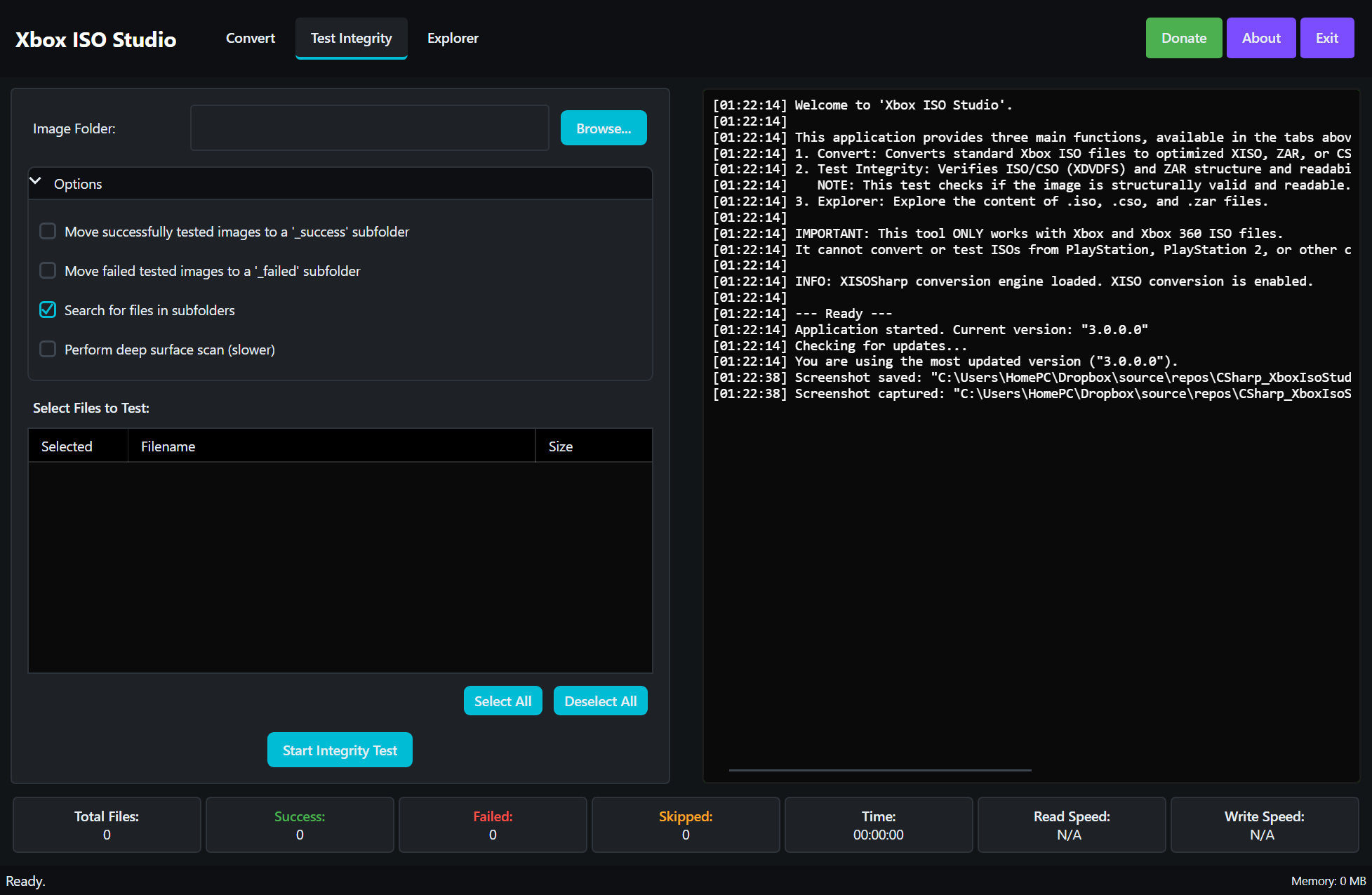This screenshot has width=1372, height=895.
Task: Click the 'It cannot convert or test ISOs' log line
Action: click(1032, 250)
